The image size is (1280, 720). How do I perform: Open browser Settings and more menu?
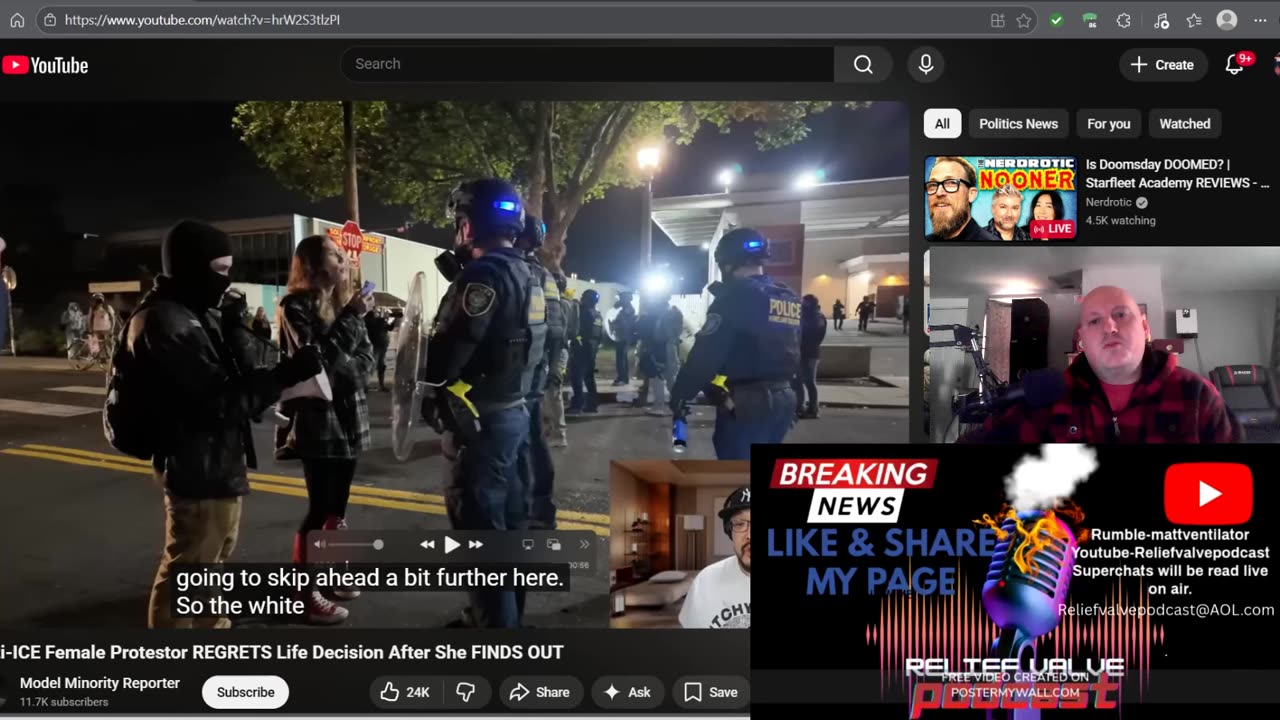1260,20
